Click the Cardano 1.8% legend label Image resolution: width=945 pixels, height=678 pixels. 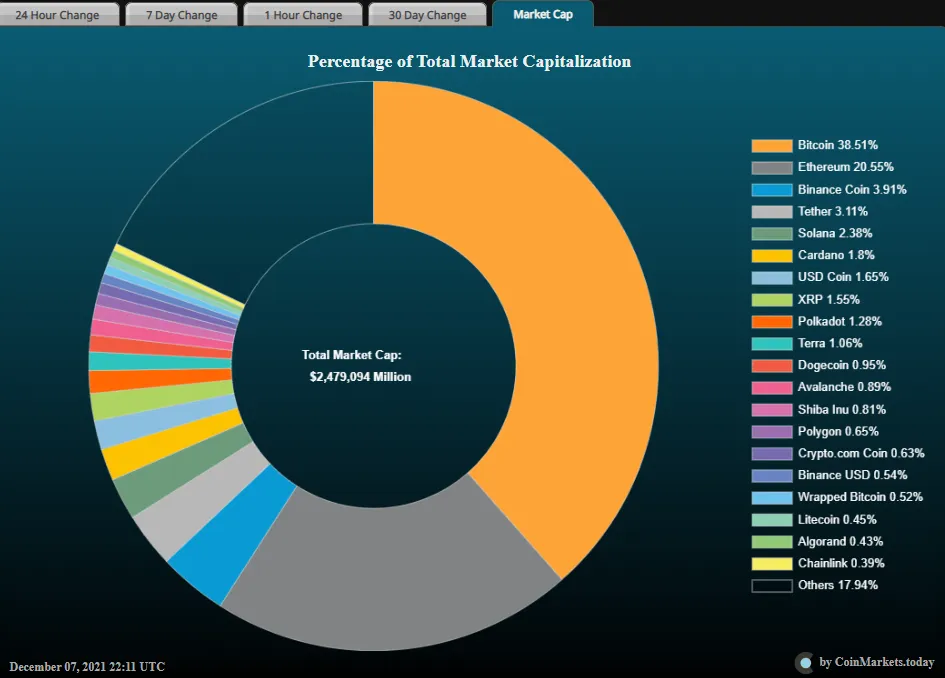[836, 255]
